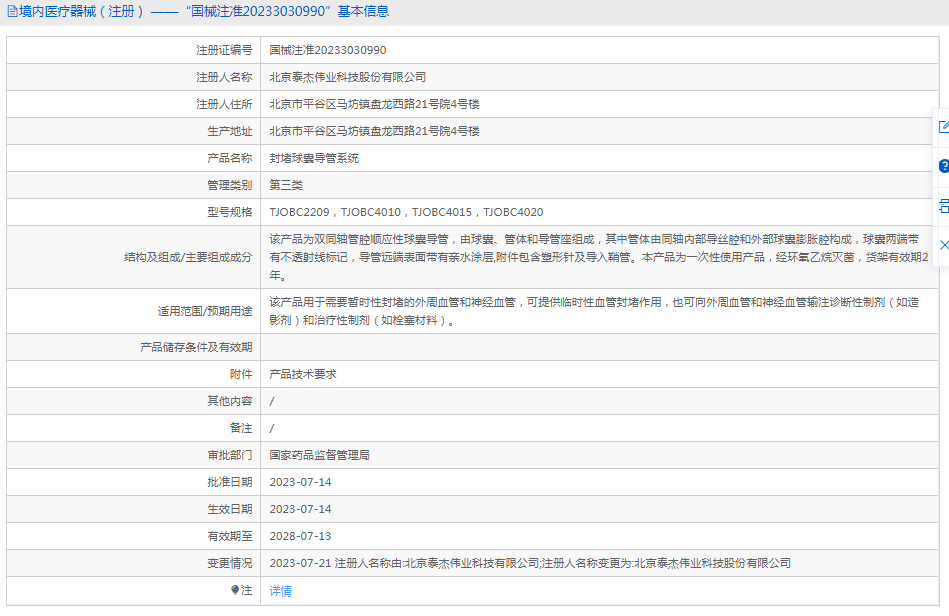Close the side toolbar with the X icon

[944, 245]
